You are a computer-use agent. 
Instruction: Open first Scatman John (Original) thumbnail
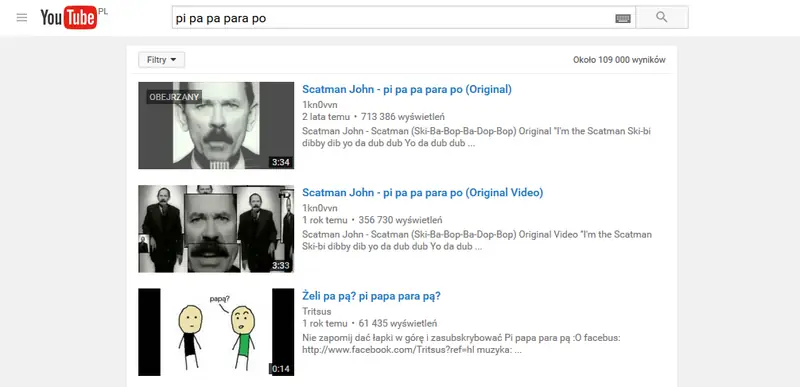point(216,125)
